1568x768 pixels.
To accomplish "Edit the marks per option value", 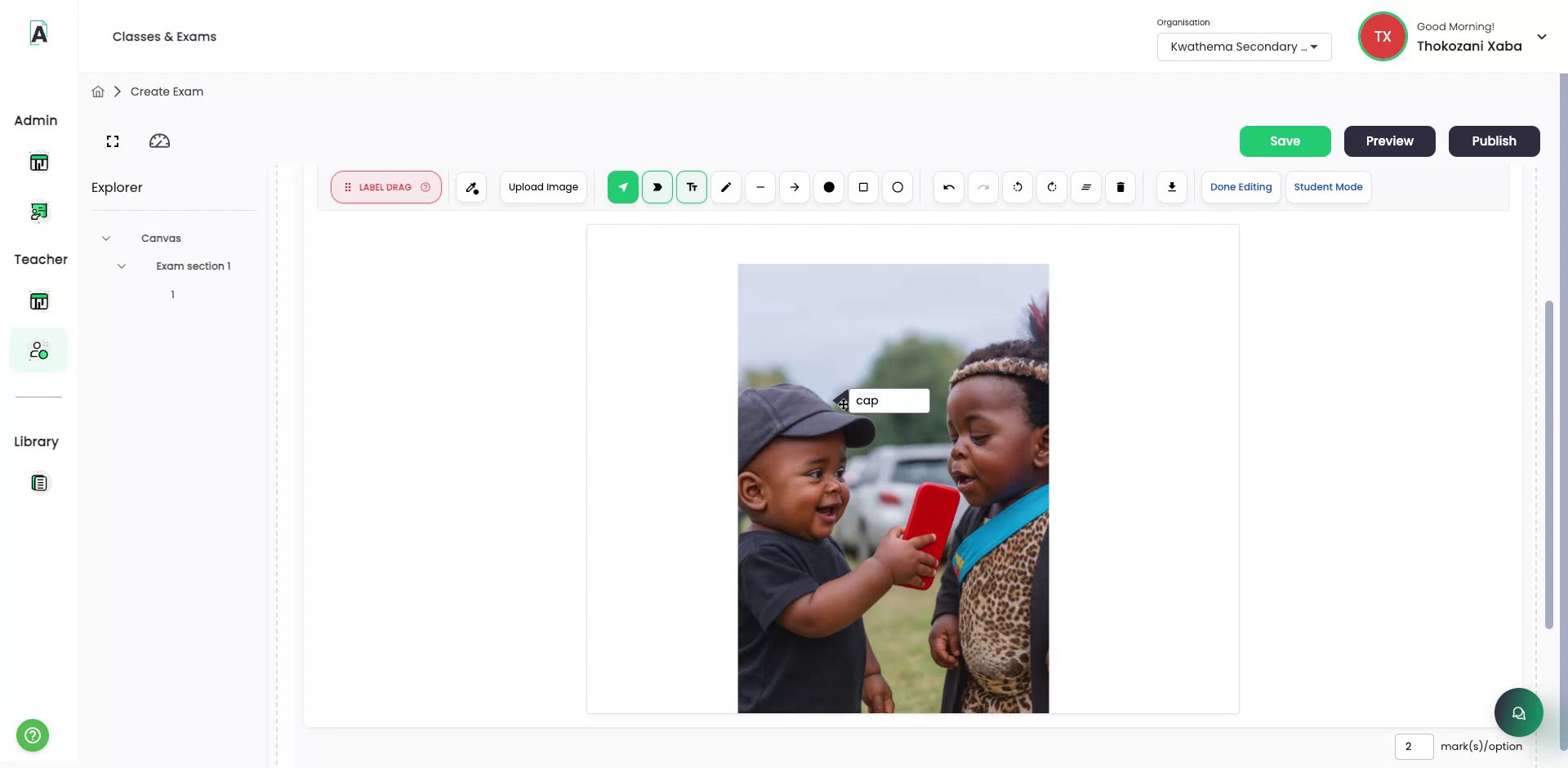I will pyautogui.click(x=1414, y=746).
